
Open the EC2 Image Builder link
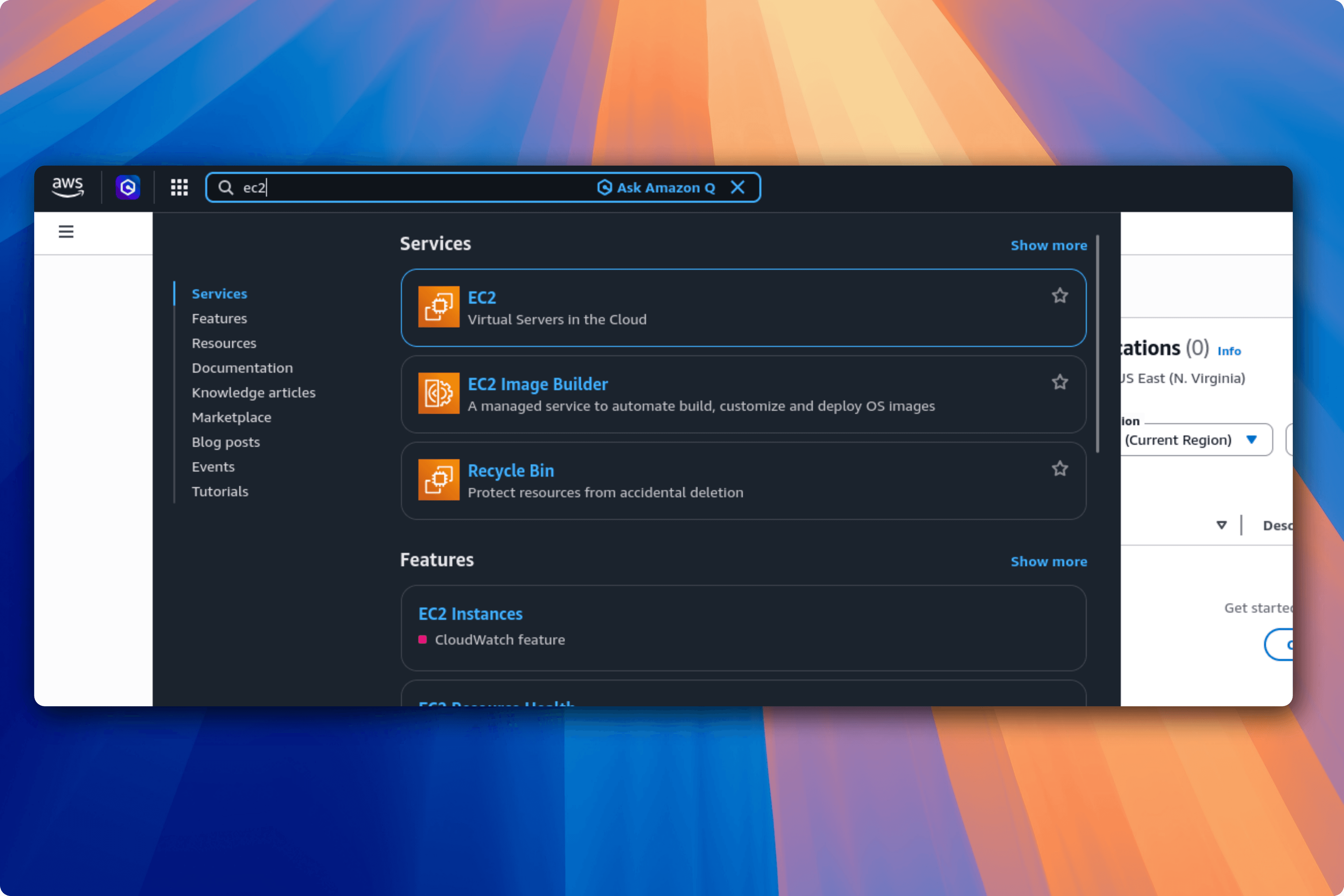click(x=538, y=385)
